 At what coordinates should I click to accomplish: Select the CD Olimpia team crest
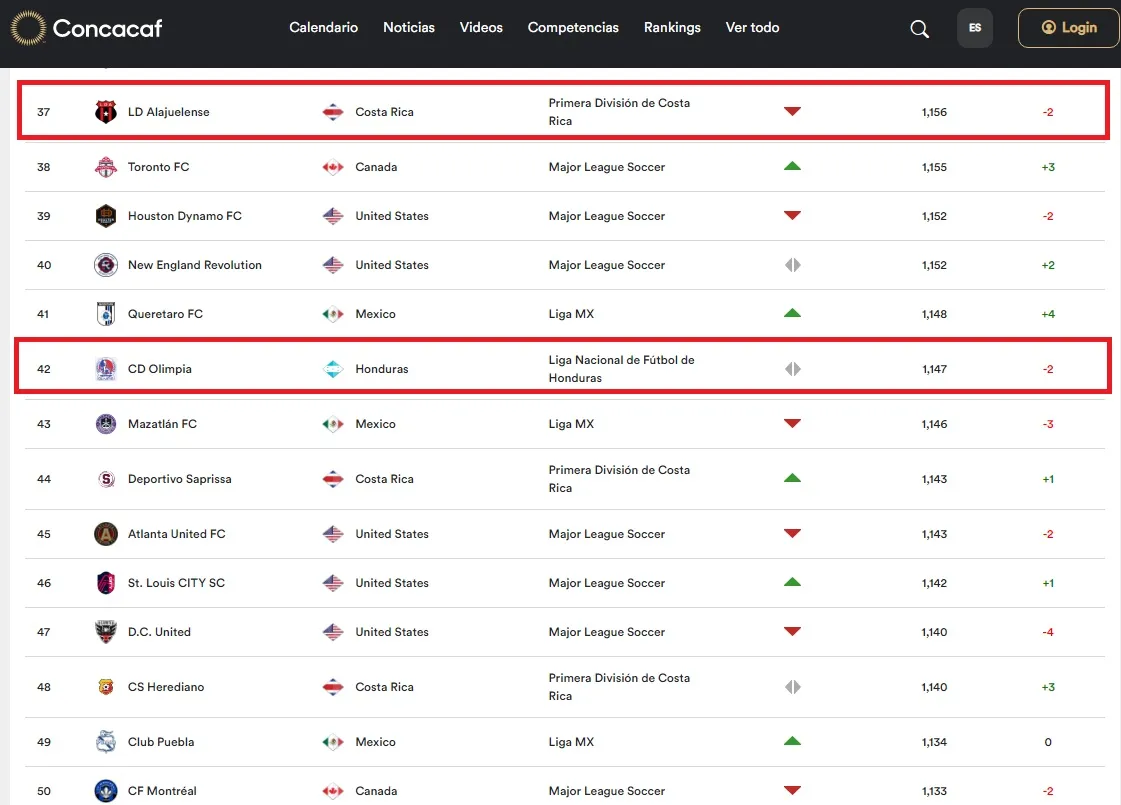point(105,368)
